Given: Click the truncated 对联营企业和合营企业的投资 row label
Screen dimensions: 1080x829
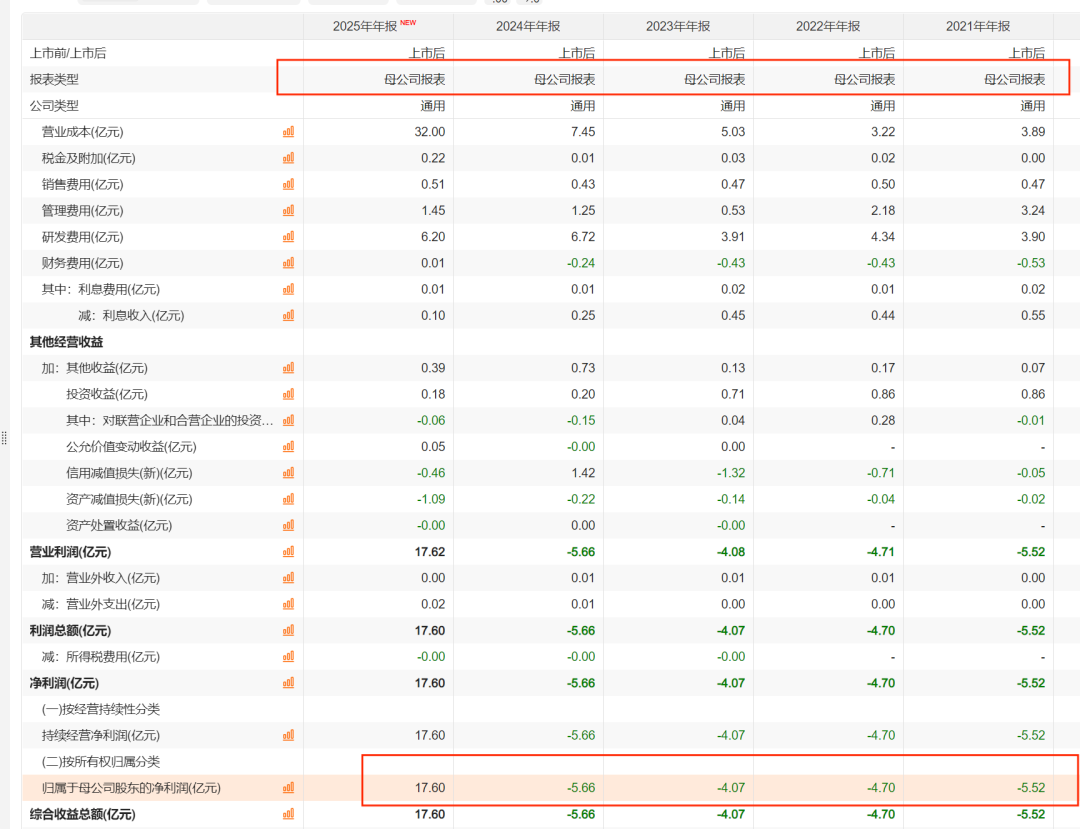Looking at the screenshot, I should 169,420.
